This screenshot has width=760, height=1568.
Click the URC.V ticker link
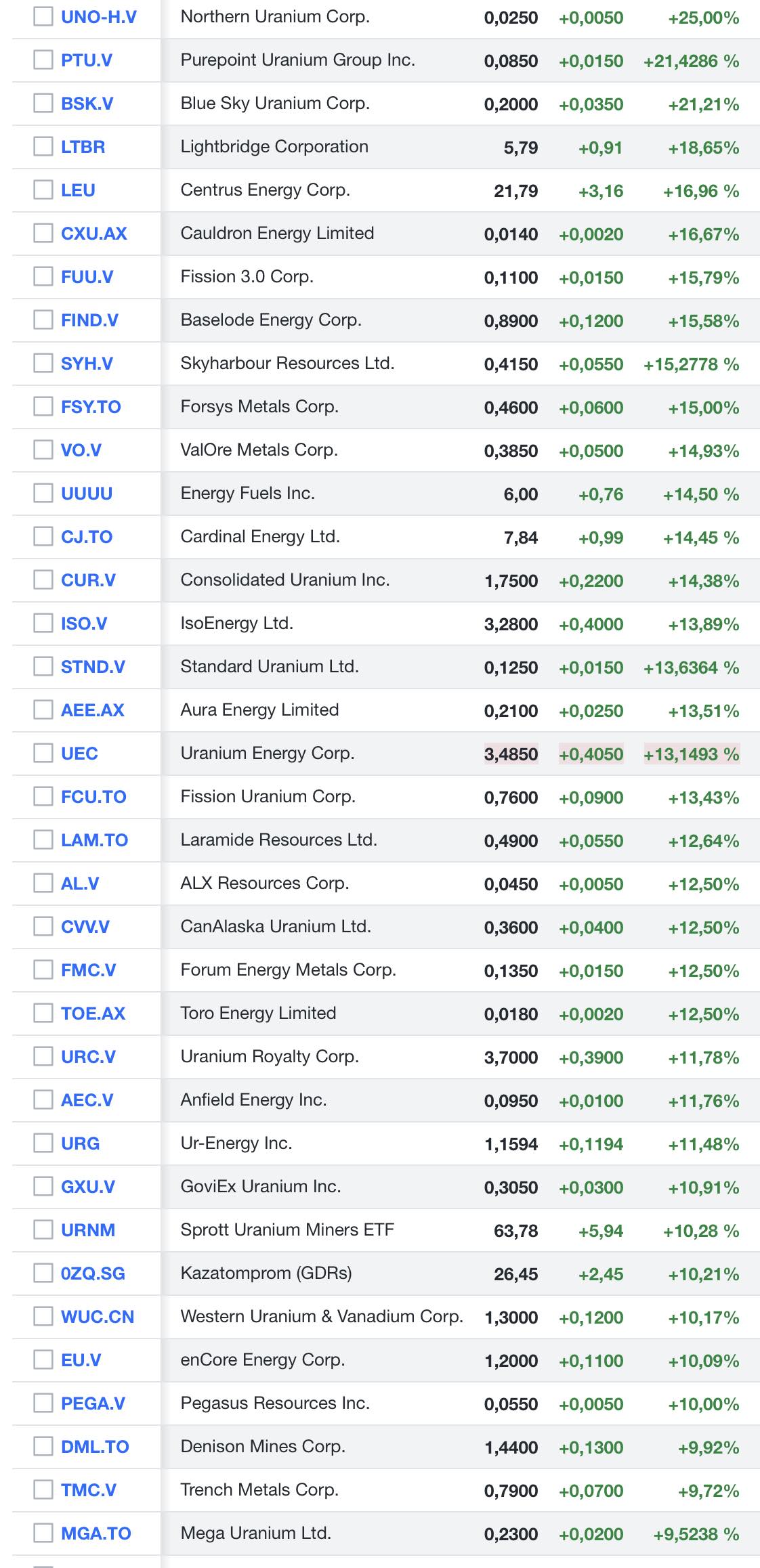click(88, 1058)
